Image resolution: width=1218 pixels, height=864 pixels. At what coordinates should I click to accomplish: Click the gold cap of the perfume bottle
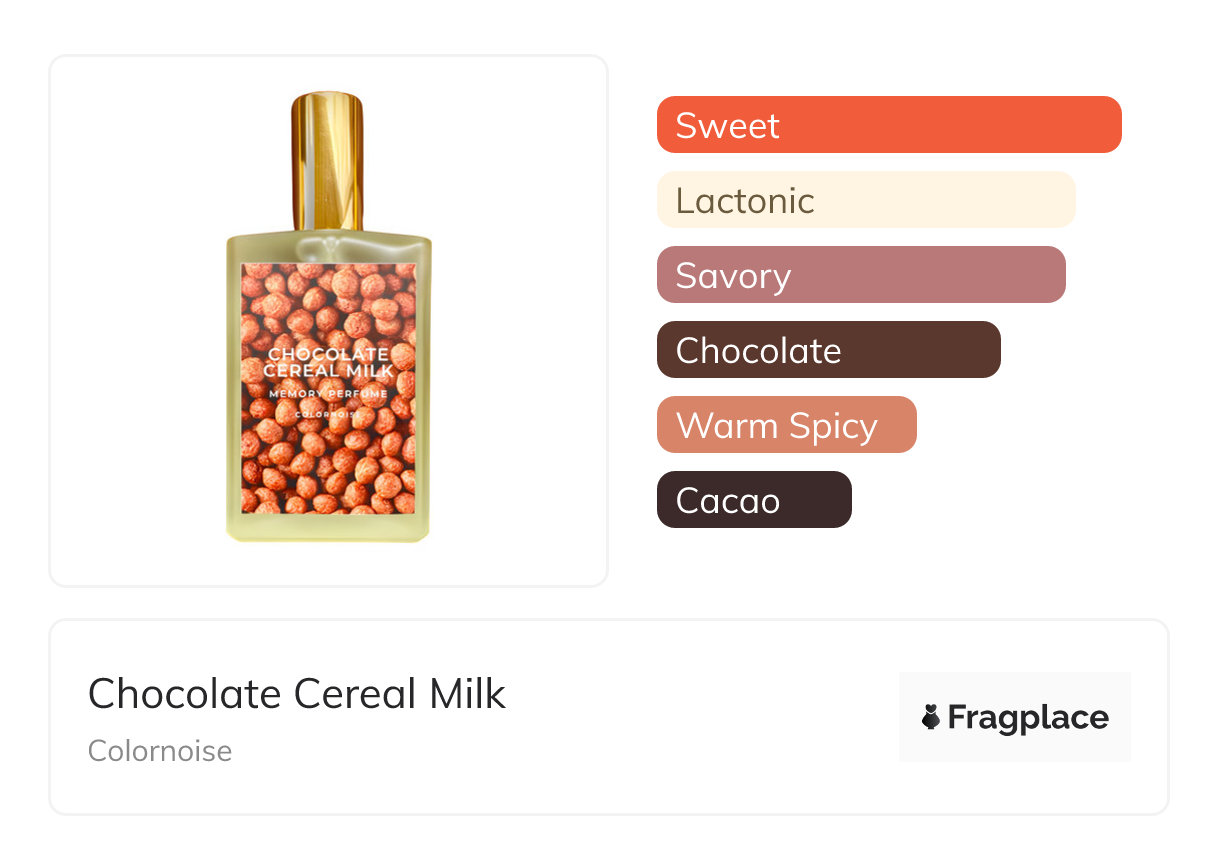click(327, 150)
